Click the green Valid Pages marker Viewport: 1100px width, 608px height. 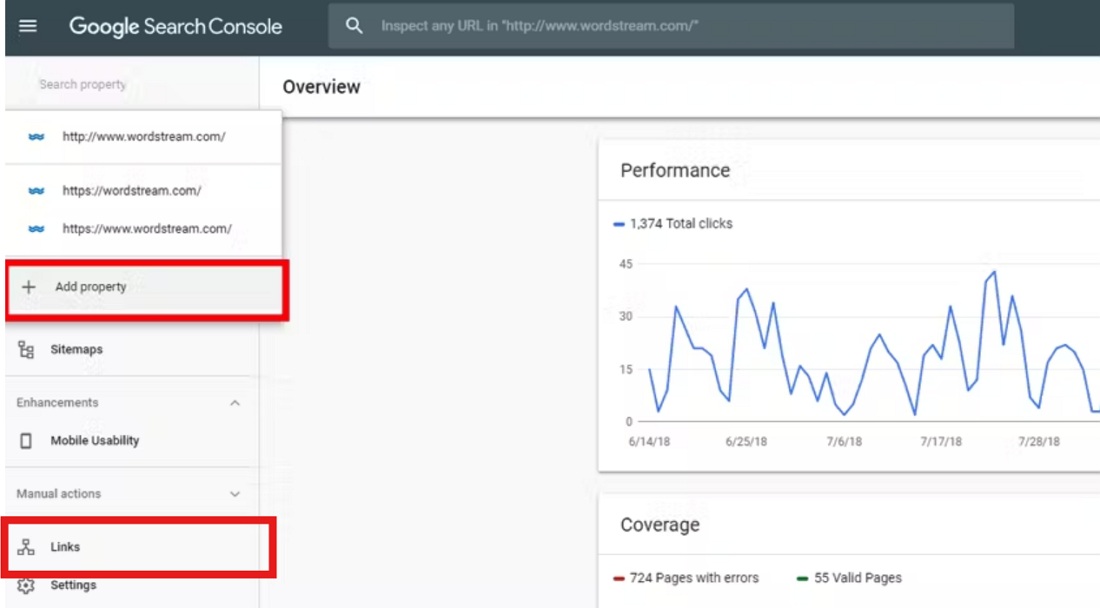803,579
